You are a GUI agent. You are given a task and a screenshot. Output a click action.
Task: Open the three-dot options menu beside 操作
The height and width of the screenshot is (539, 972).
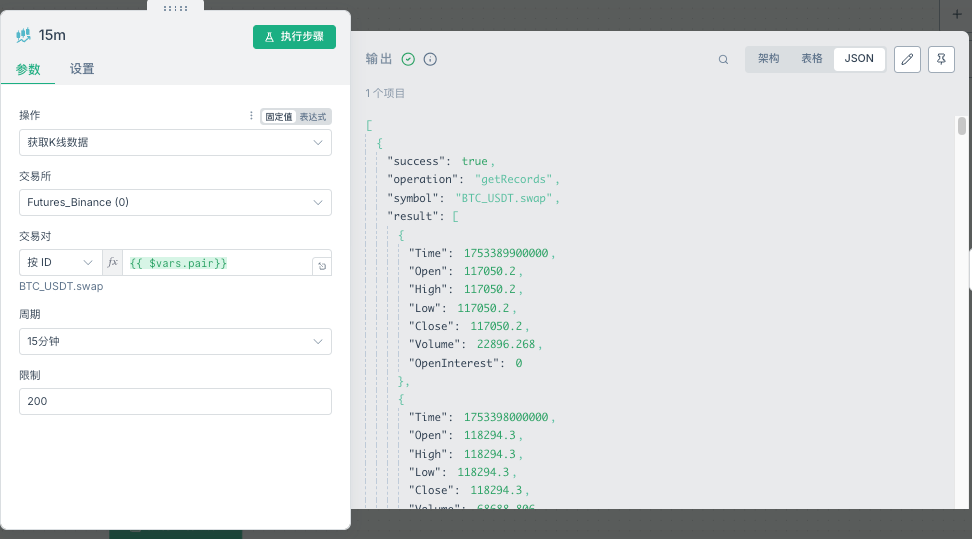251,116
